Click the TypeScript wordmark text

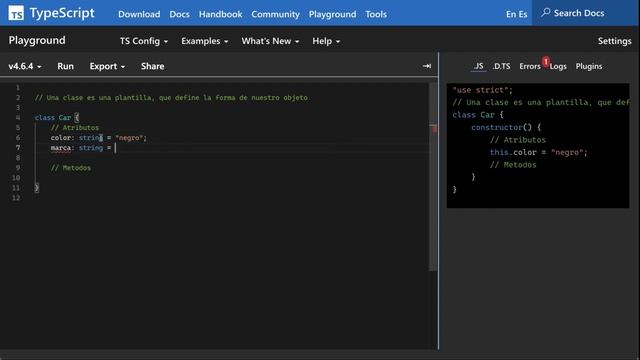pos(62,13)
